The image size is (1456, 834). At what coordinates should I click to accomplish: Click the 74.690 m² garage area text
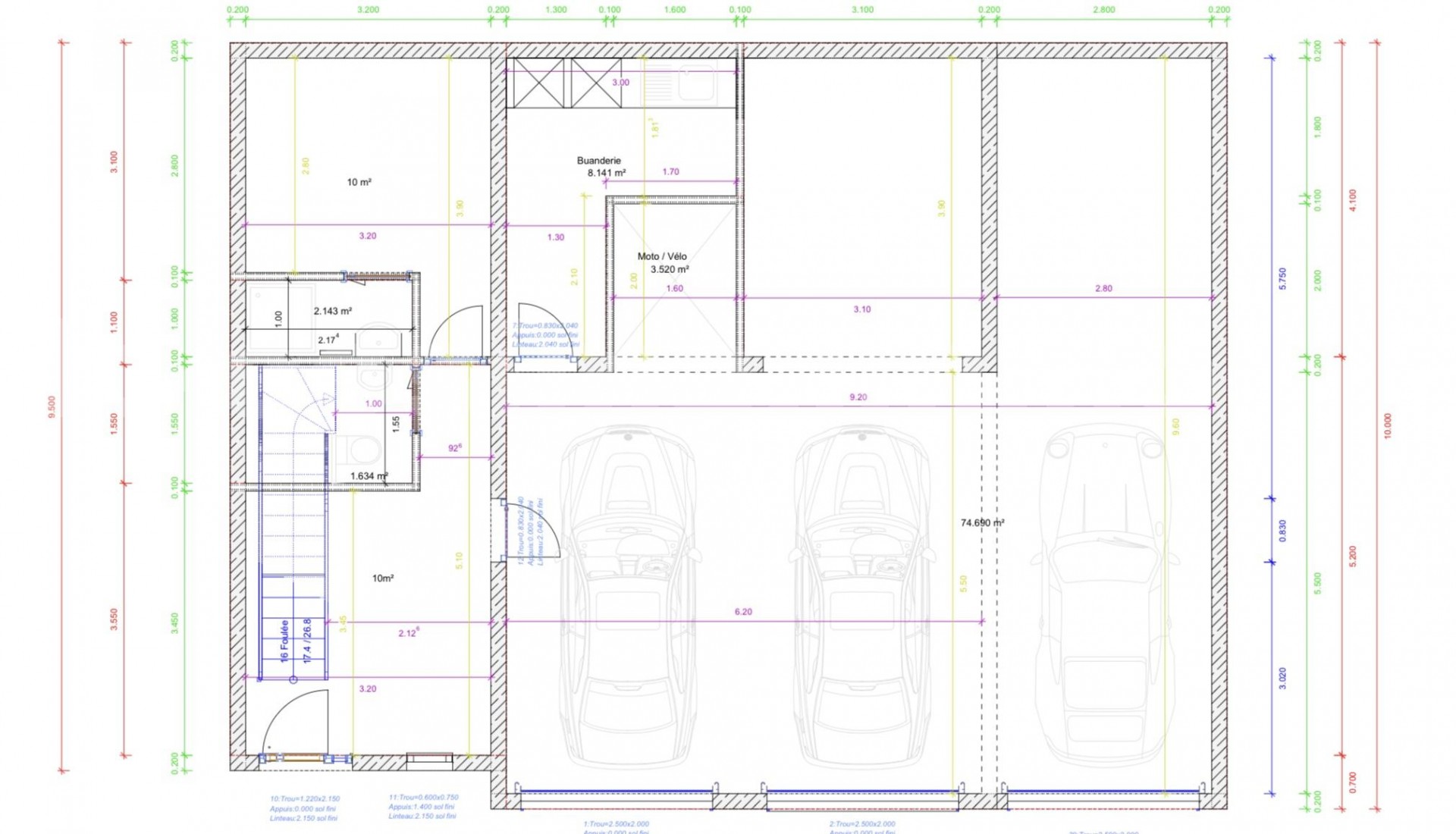(982, 523)
